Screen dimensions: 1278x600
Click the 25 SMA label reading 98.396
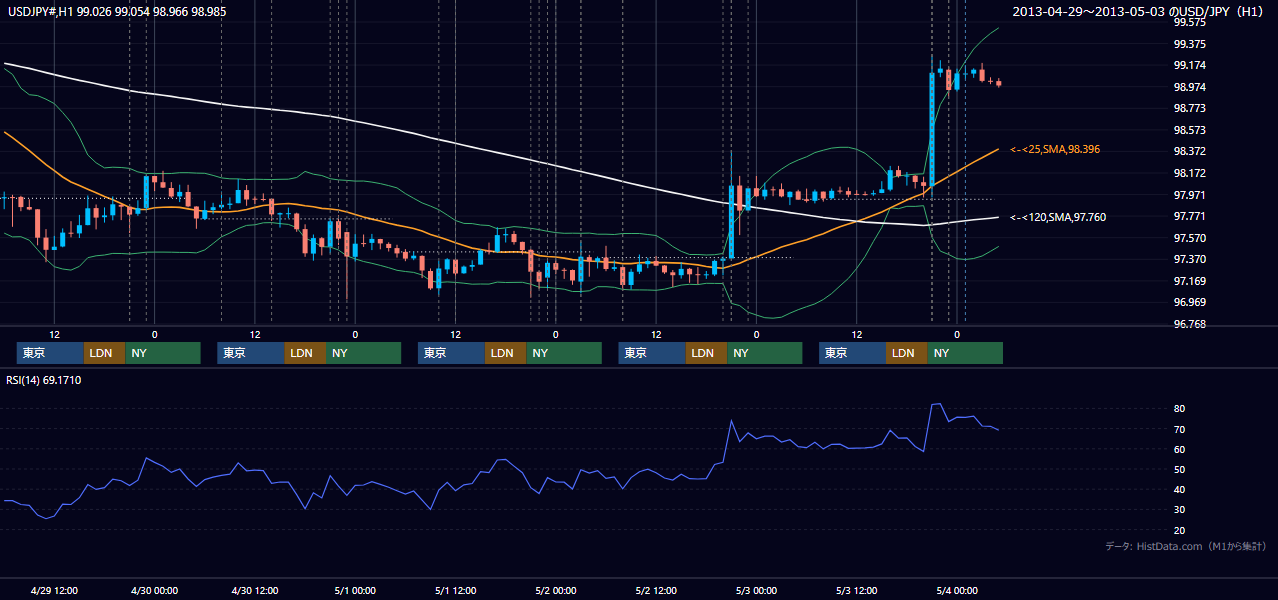tap(1056, 149)
